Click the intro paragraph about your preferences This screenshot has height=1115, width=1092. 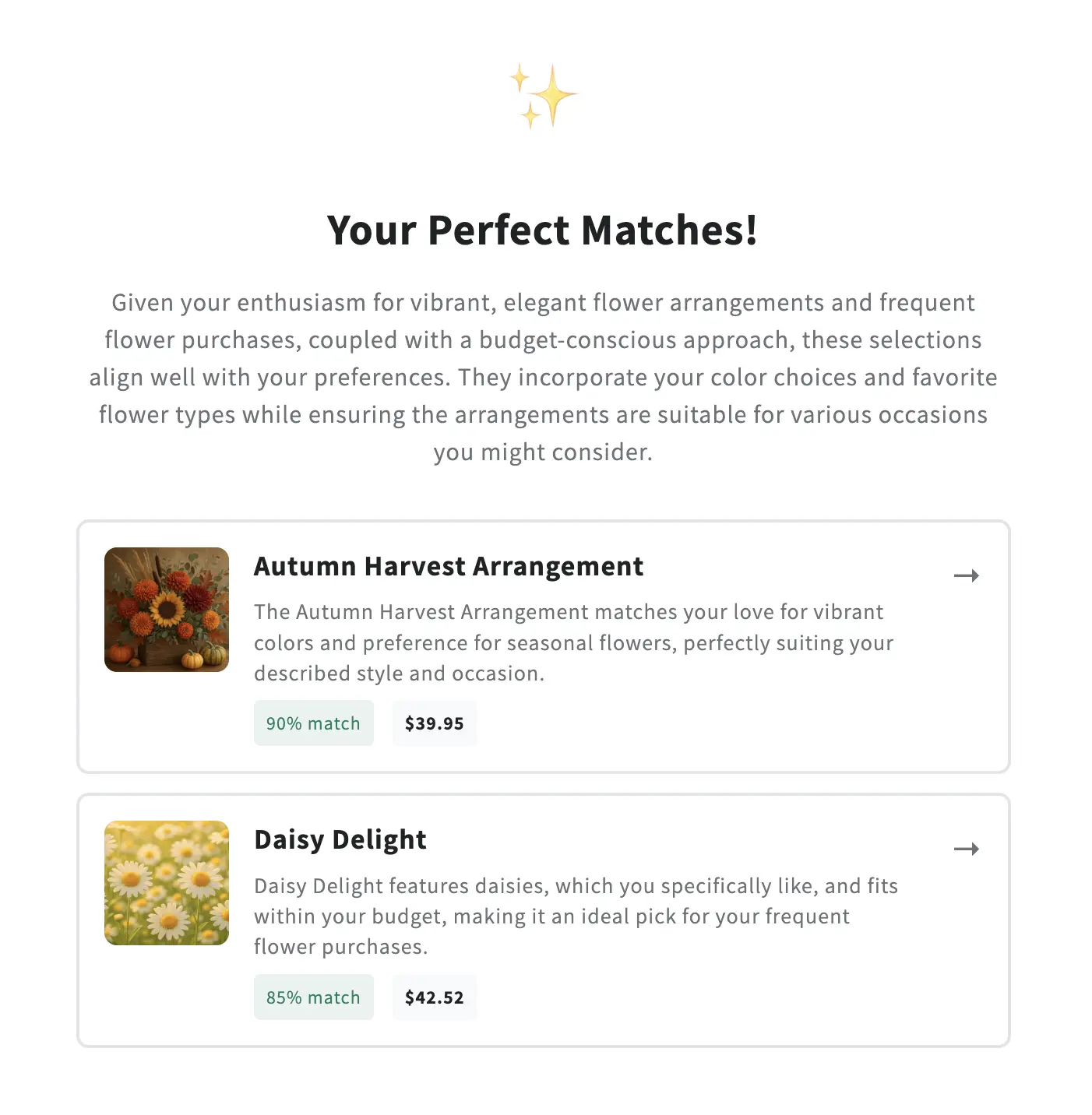coord(543,358)
